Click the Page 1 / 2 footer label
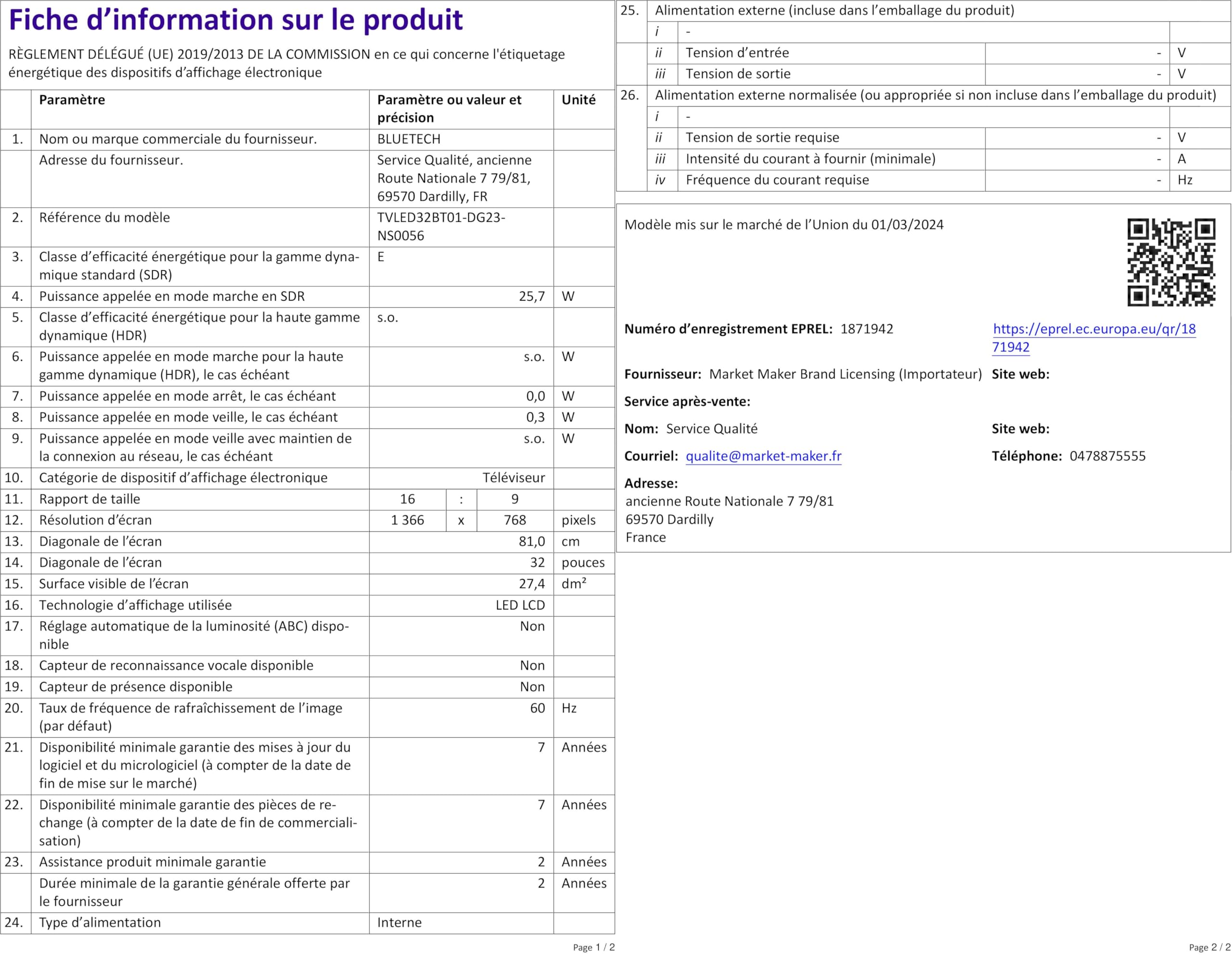This screenshot has width=1232, height=963. [x=593, y=947]
